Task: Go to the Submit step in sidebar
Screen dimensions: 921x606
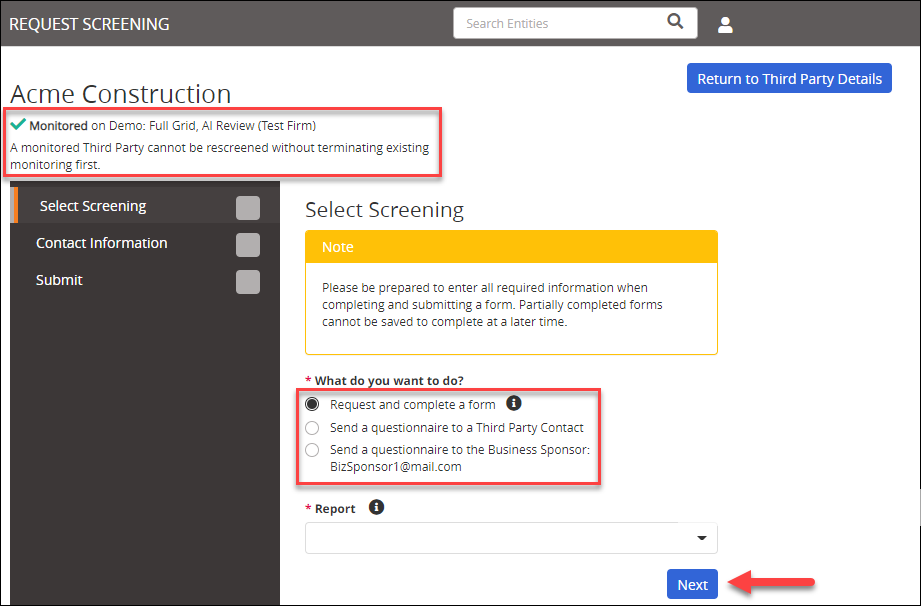Action: click(59, 280)
